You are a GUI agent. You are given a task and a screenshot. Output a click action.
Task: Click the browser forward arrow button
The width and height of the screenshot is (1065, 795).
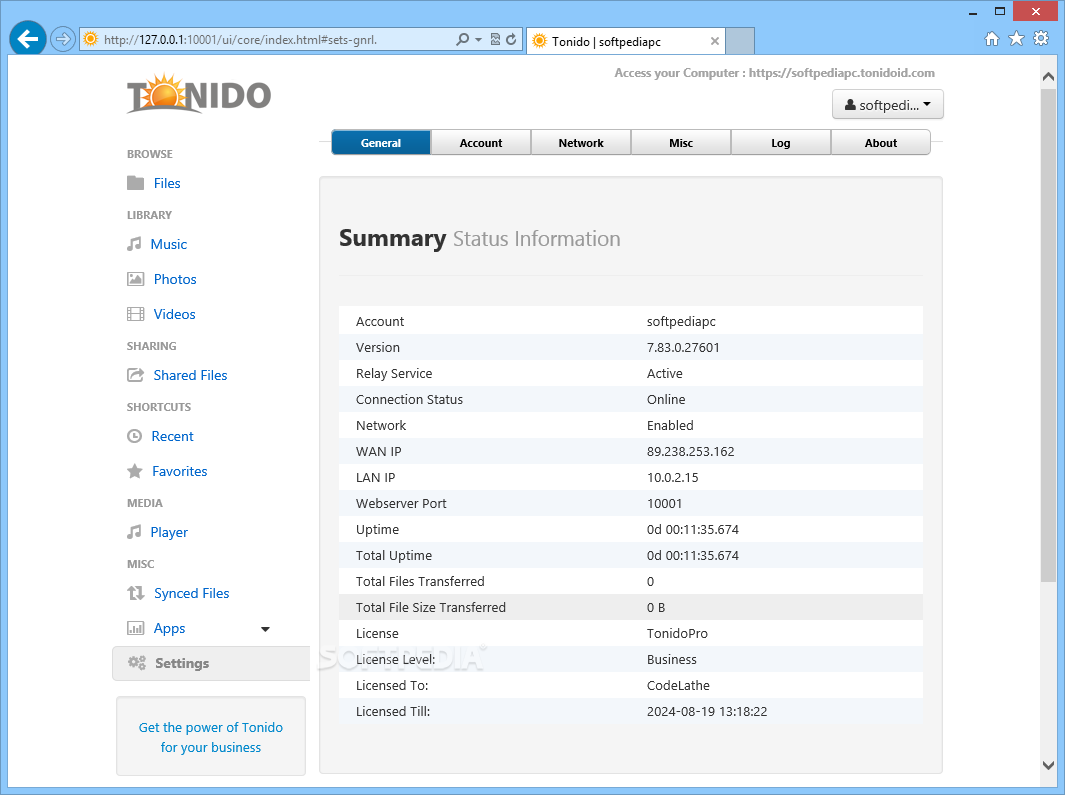click(x=62, y=39)
